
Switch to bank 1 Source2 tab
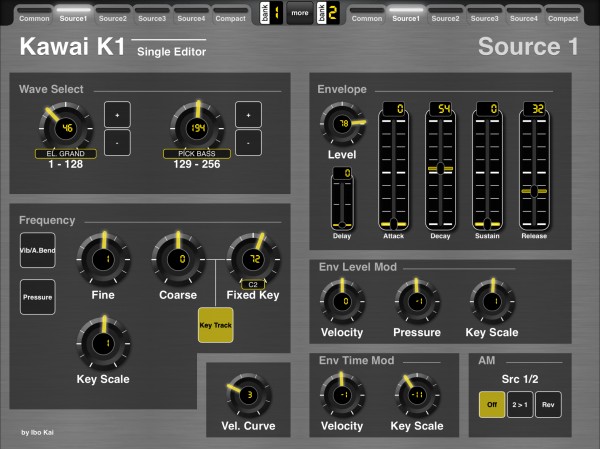(x=112, y=15)
